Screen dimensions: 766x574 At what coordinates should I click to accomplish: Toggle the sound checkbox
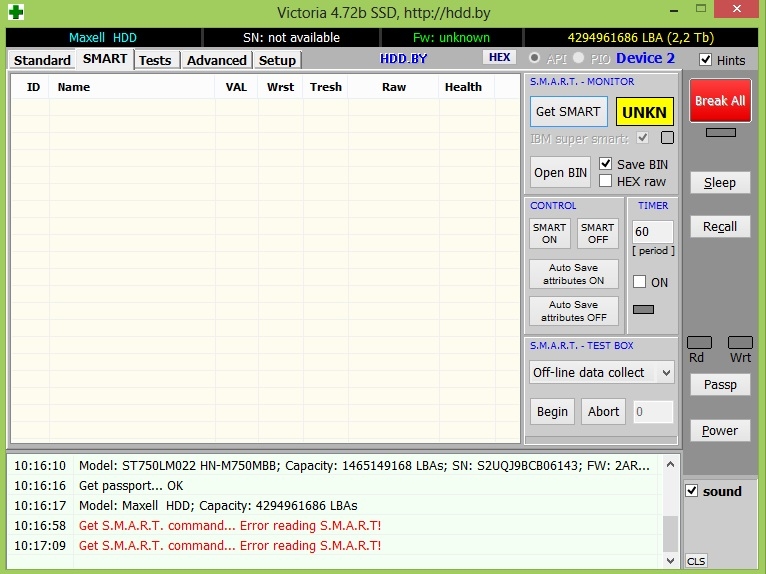[x=692, y=490]
